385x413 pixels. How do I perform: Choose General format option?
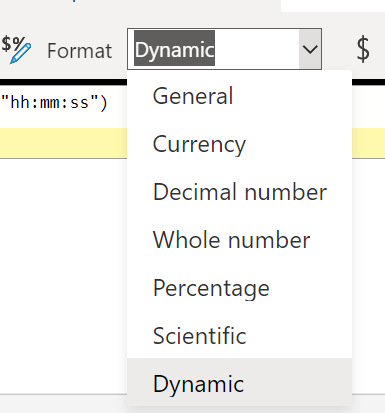coord(239,96)
